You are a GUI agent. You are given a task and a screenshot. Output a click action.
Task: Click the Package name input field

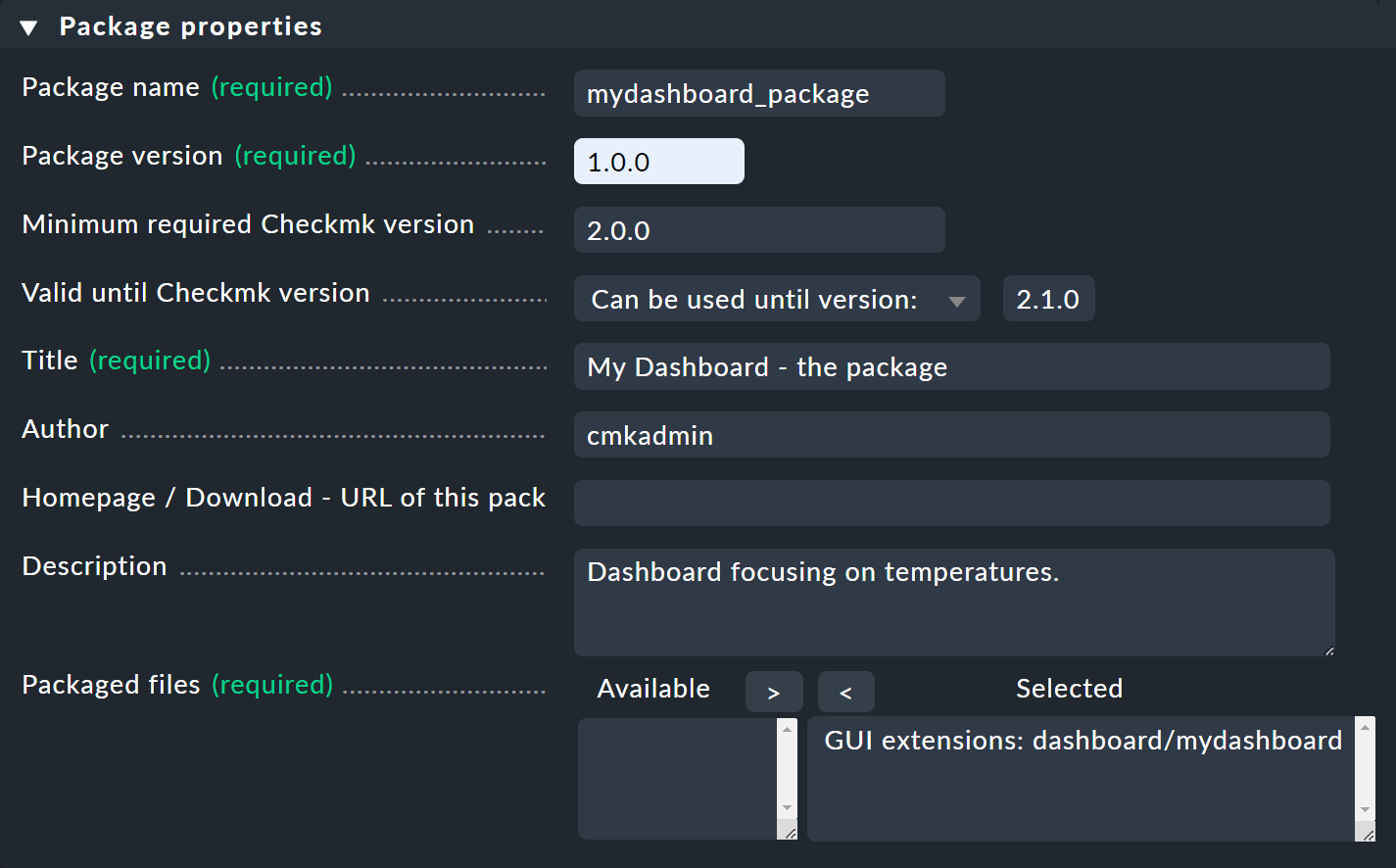[x=759, y=93]
